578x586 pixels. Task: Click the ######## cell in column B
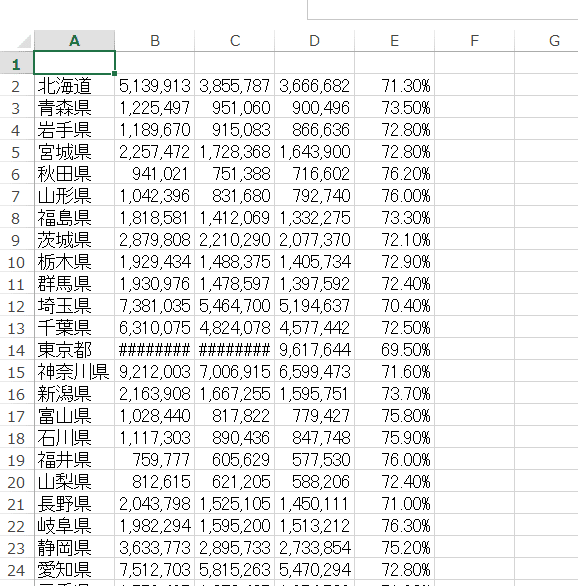point(155,350)
